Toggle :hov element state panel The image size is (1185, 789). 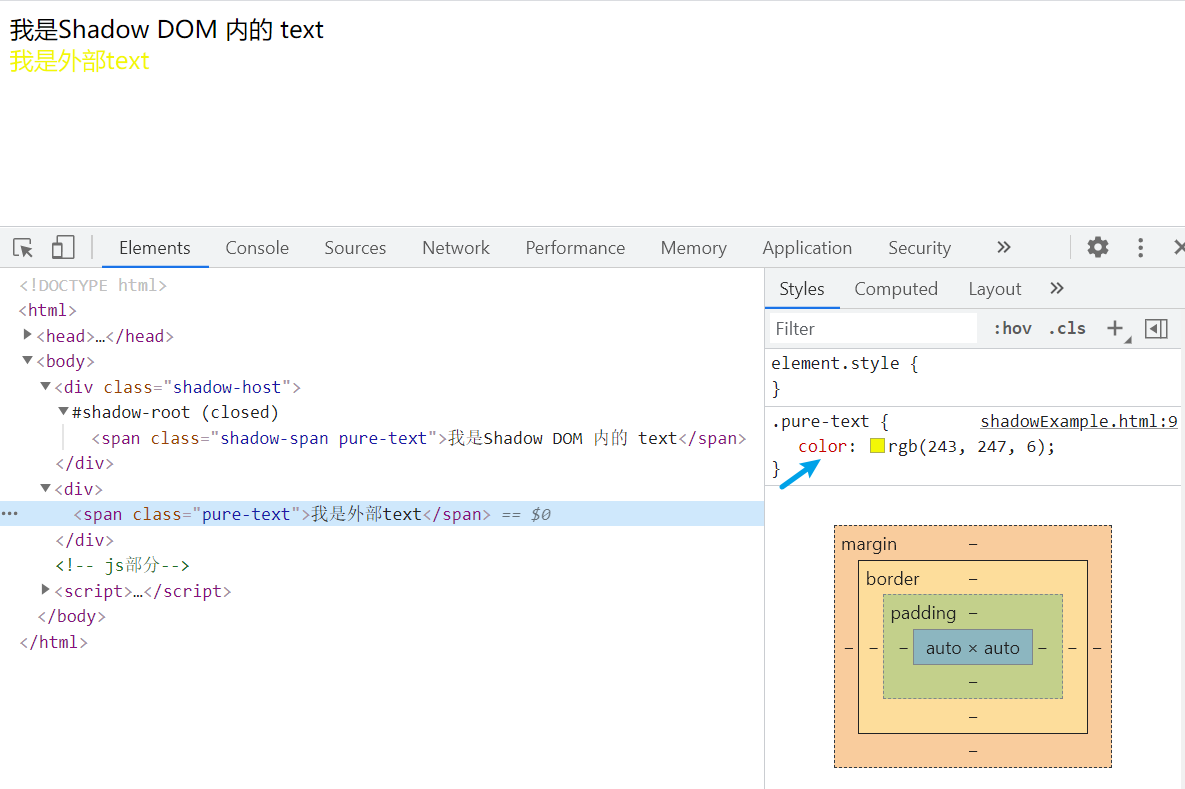click(1013, 328)
